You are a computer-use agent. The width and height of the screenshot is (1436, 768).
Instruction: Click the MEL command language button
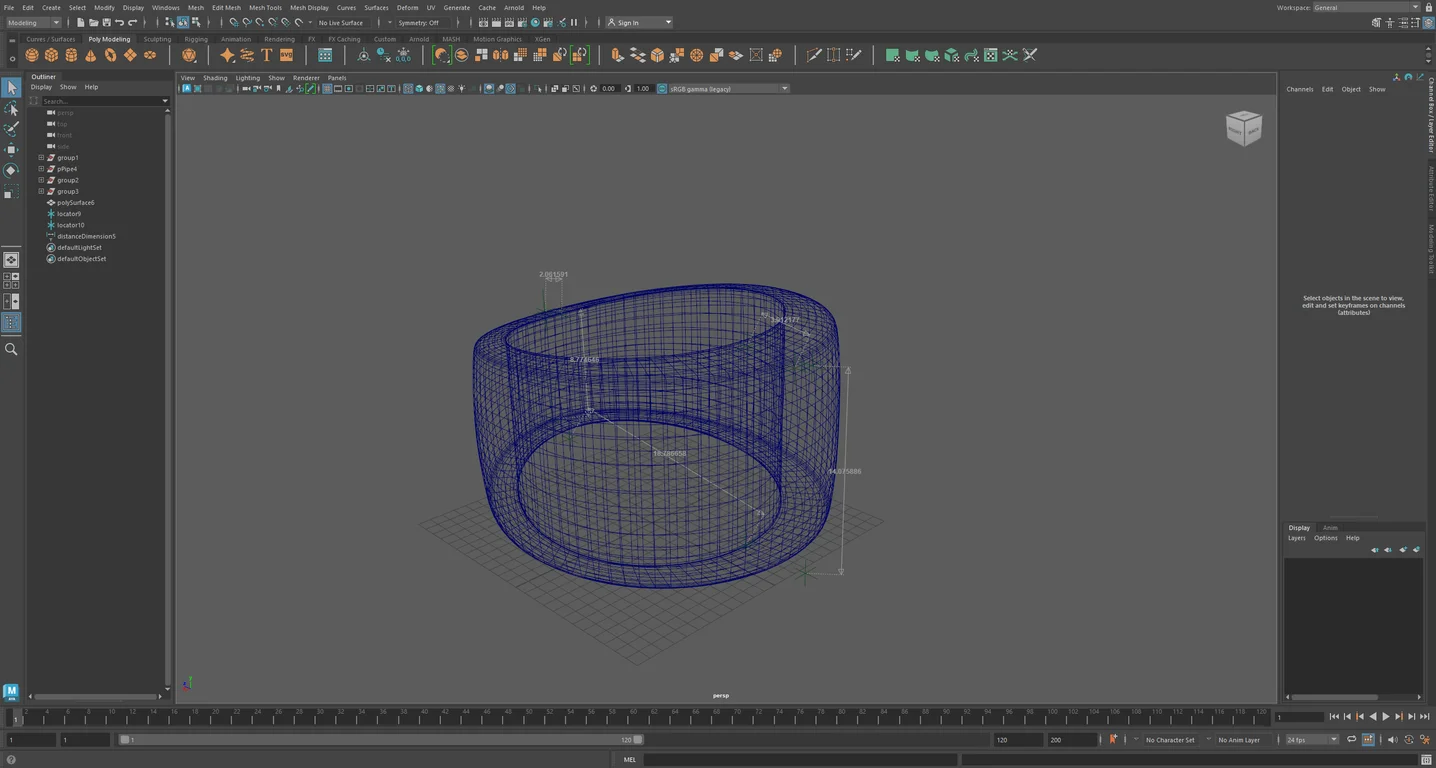[x=630, y=760]
